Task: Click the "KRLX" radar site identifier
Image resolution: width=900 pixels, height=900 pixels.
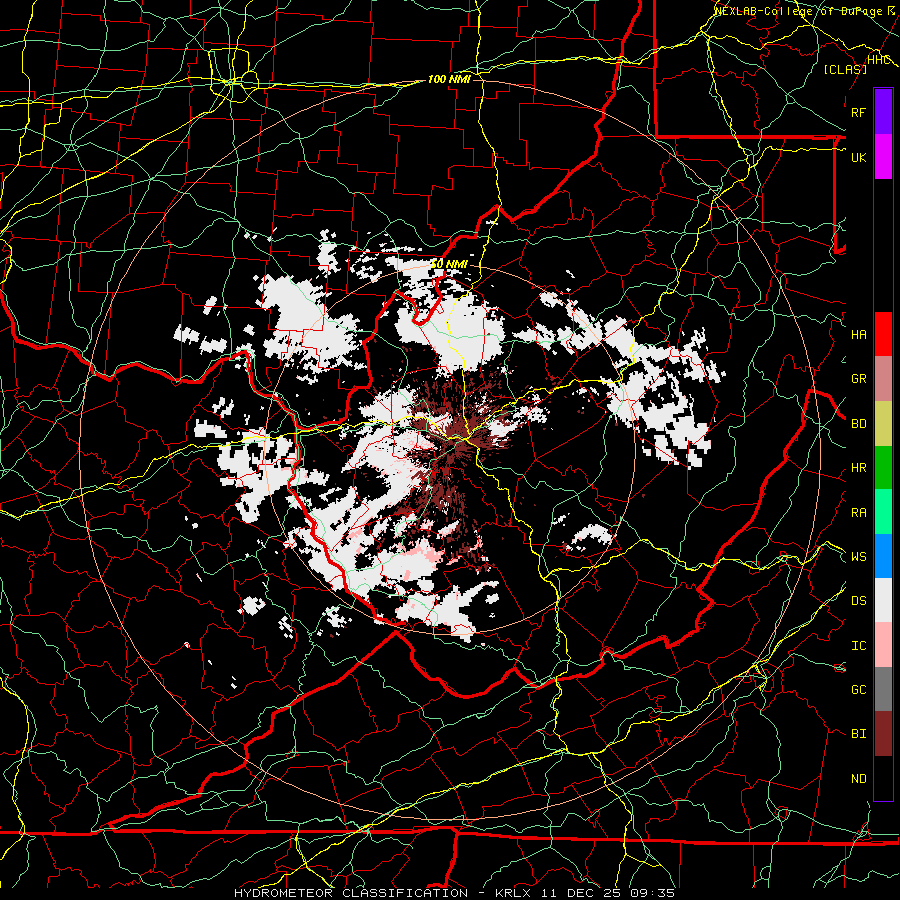Action: 513,893
